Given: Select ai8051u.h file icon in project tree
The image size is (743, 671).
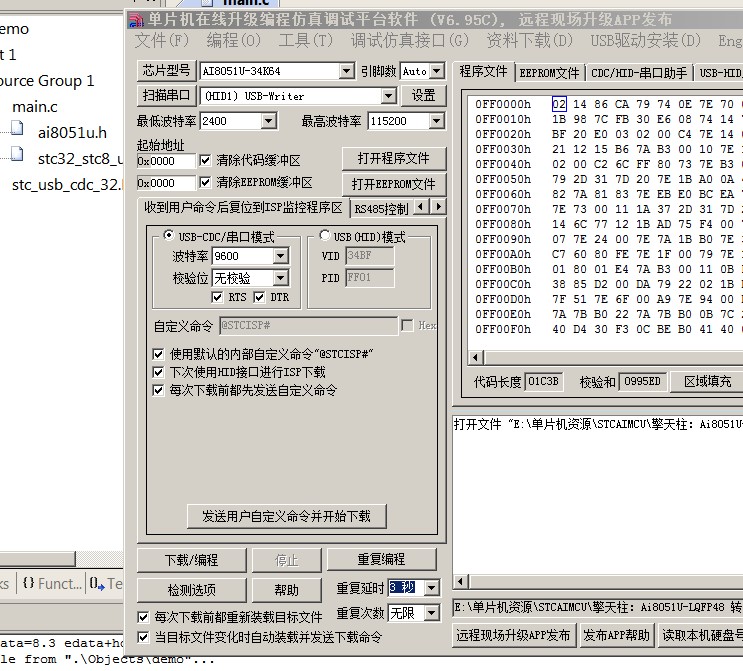Looking at the screenshot, I should (x=17, y=129).
